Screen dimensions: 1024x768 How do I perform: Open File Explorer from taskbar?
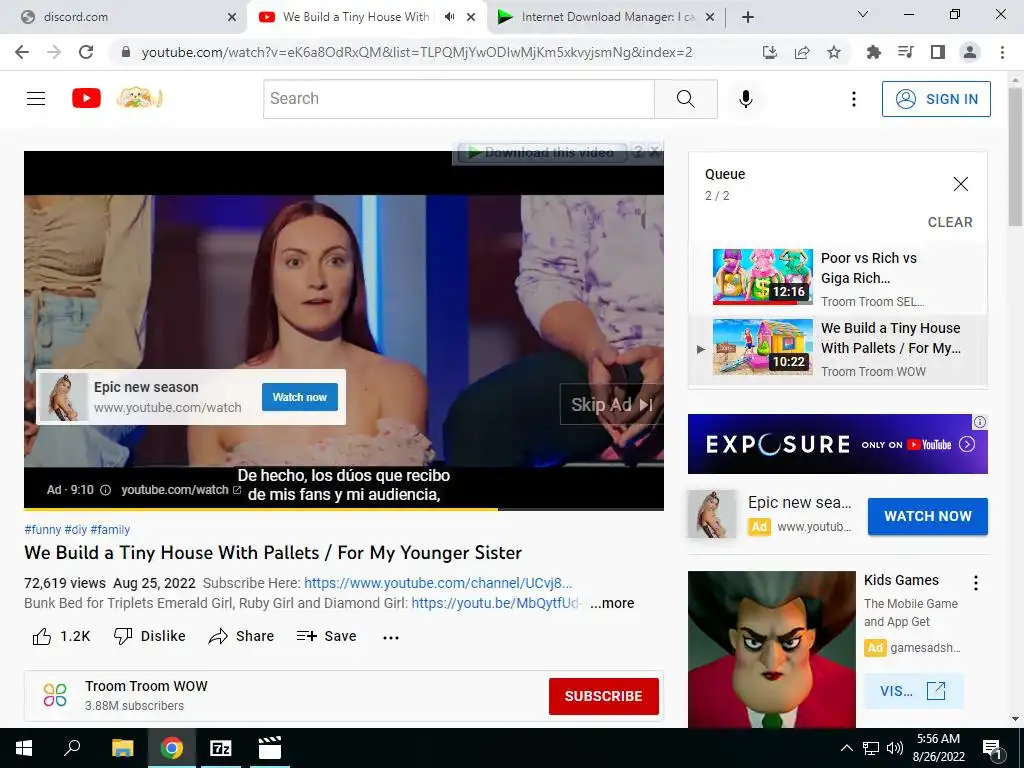pyautogui.click(x=122, y=748)
